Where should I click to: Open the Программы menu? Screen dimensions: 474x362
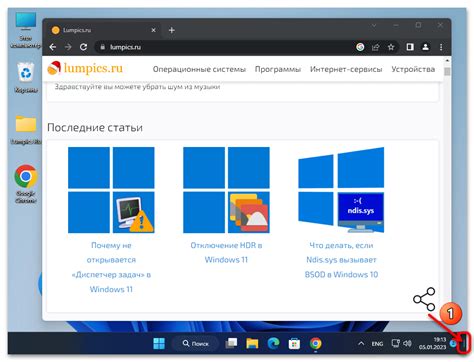[x=278, y=69]
